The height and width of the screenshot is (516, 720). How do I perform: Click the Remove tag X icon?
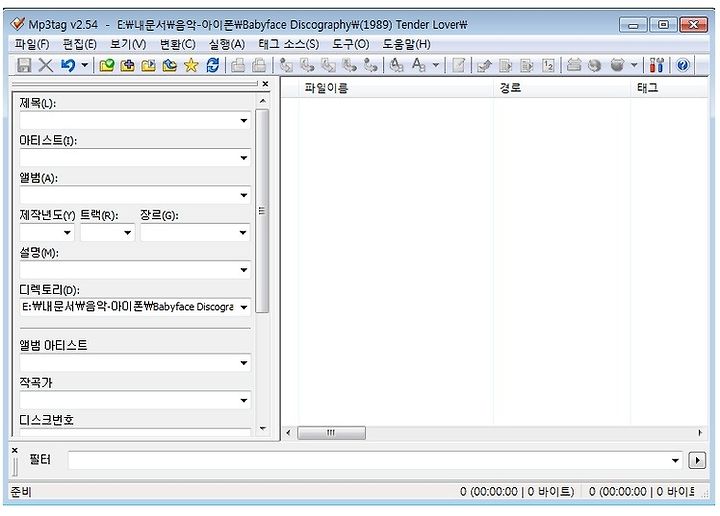coord(45,65)
